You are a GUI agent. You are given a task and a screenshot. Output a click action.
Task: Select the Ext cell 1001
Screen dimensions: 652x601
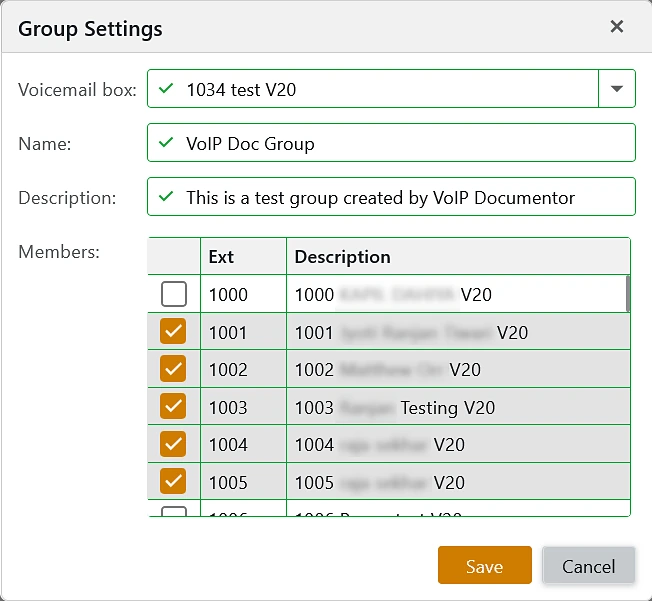tap(243, 331)
